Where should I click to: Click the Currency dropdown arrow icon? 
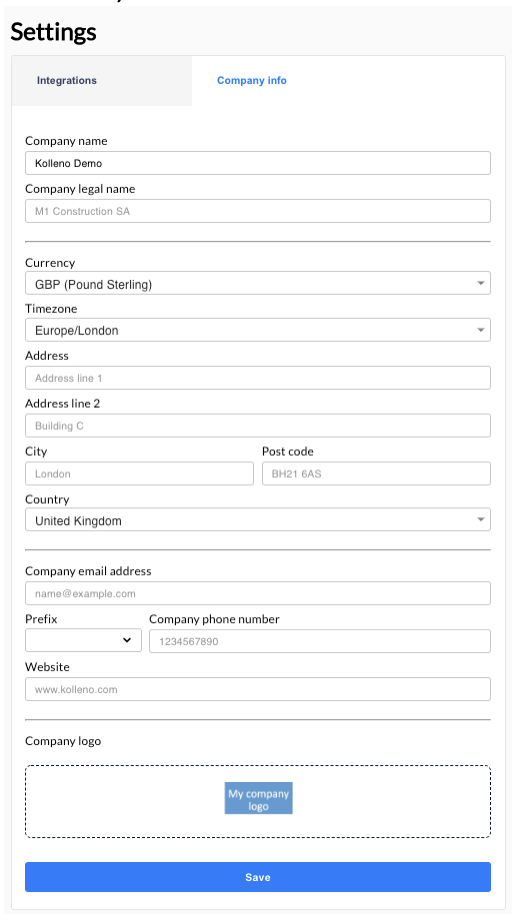(481, 283)
